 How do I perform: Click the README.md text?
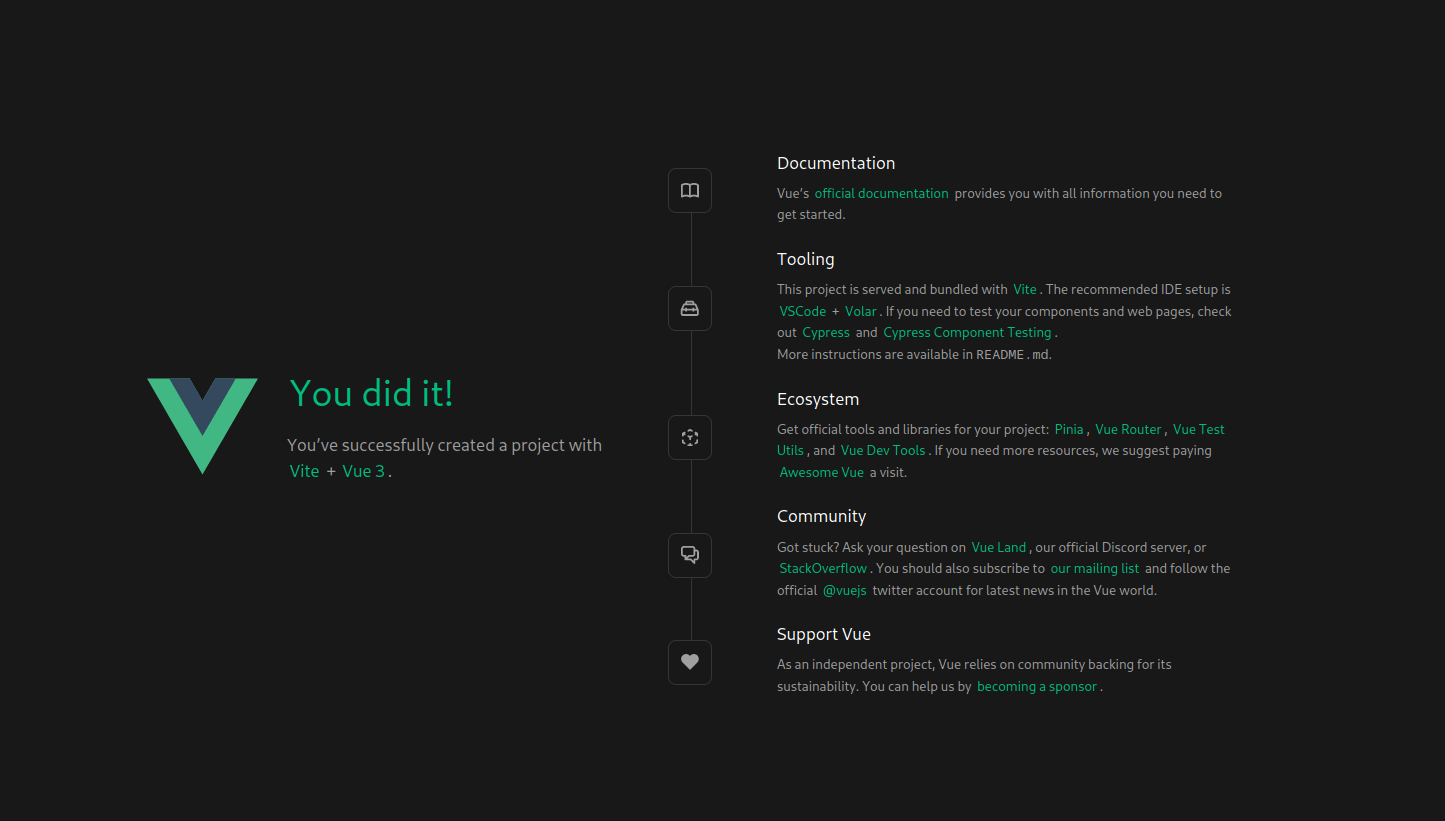click(x=1013, y=354)
